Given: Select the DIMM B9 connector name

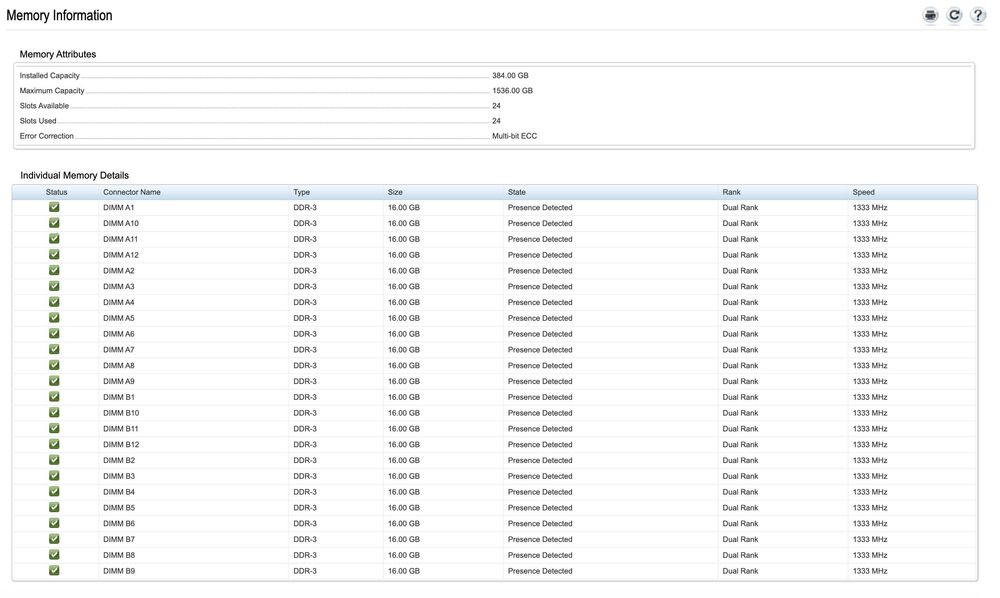Looking at the screenshot, I should (119, 571).
